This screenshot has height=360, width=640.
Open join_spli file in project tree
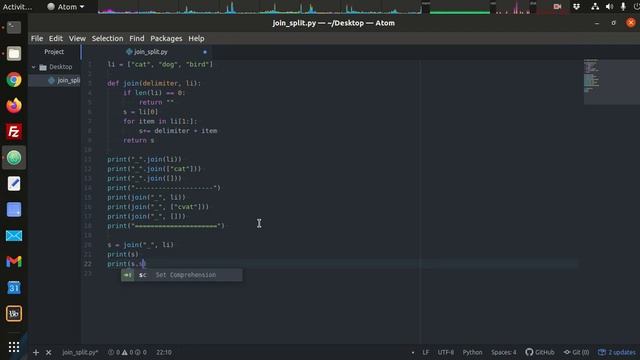coord(54,80)
